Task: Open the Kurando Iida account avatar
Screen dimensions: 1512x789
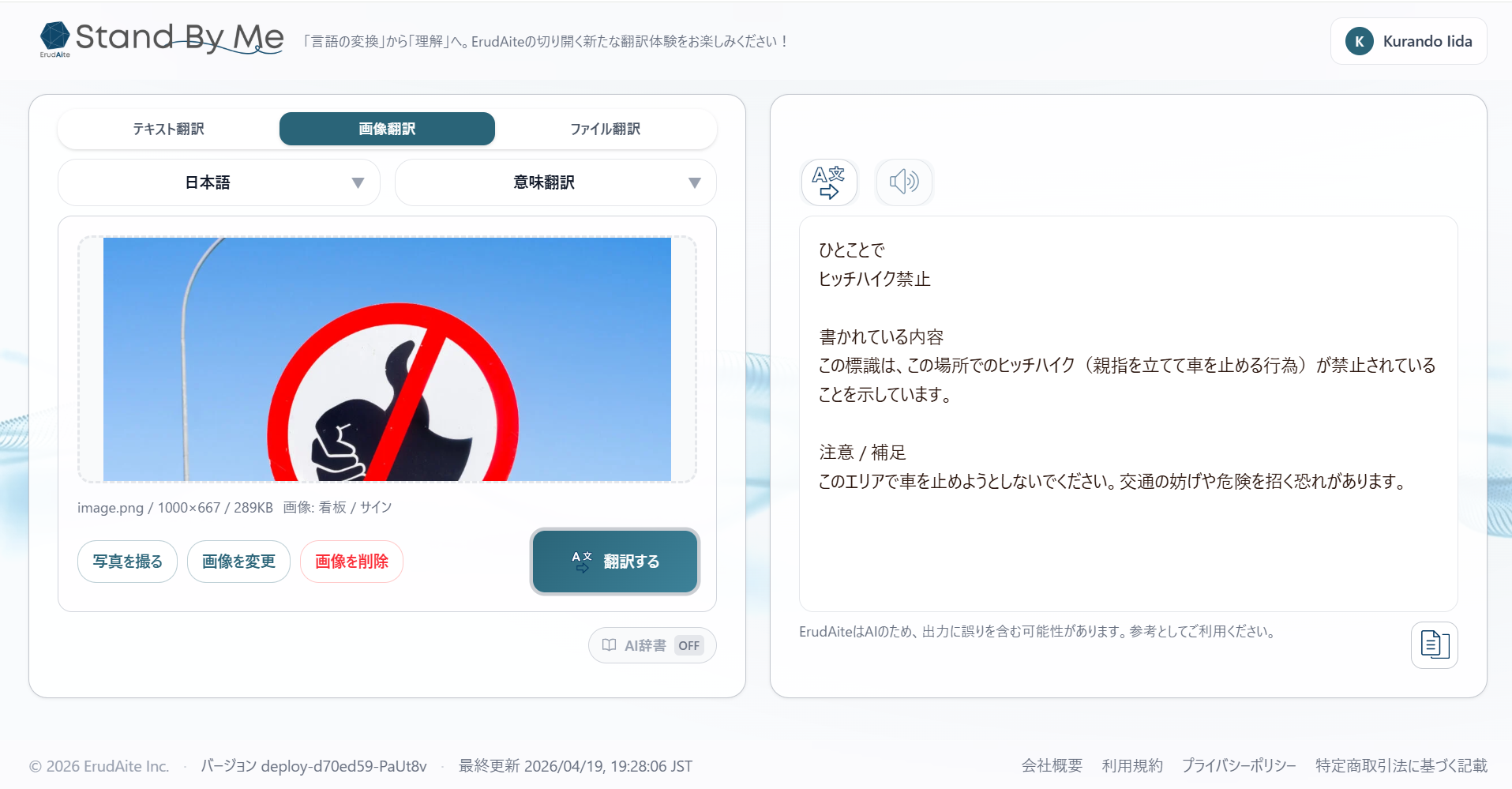Action: (x=1359, y=41)
